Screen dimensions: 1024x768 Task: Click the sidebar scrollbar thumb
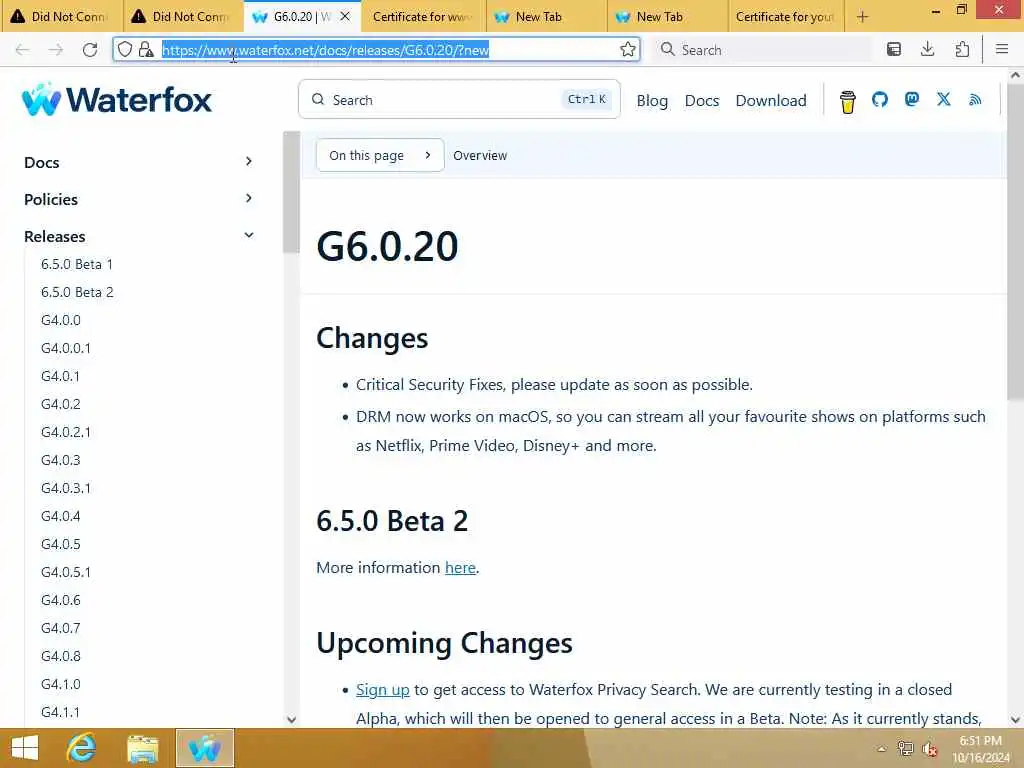click(291, 192)
